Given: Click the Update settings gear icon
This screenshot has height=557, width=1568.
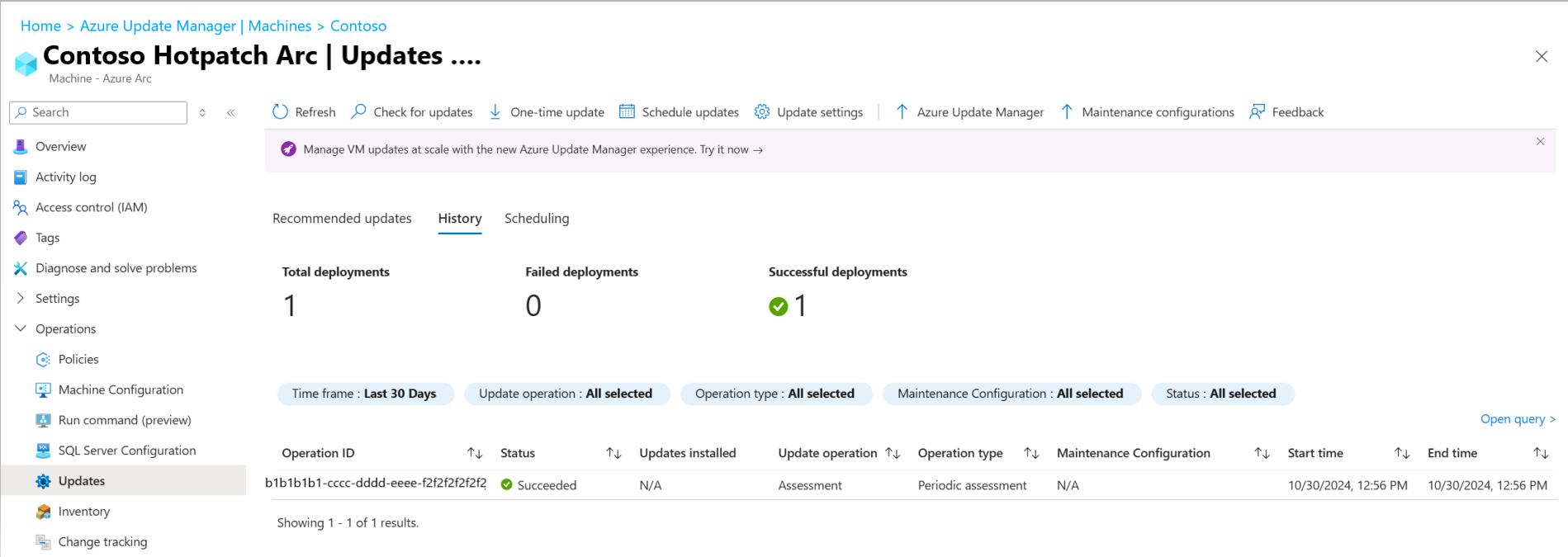Looking at the screenshot, I should point(762,112).
